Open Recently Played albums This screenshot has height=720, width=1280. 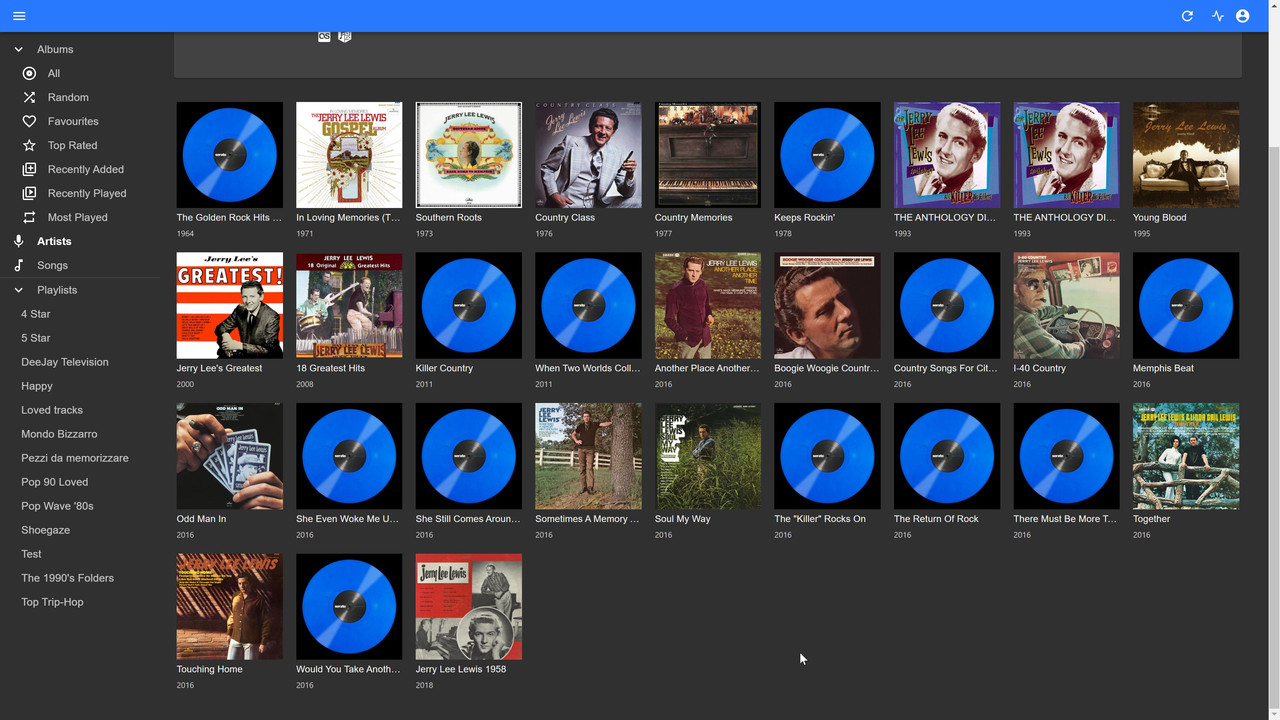tap(87, 193)
